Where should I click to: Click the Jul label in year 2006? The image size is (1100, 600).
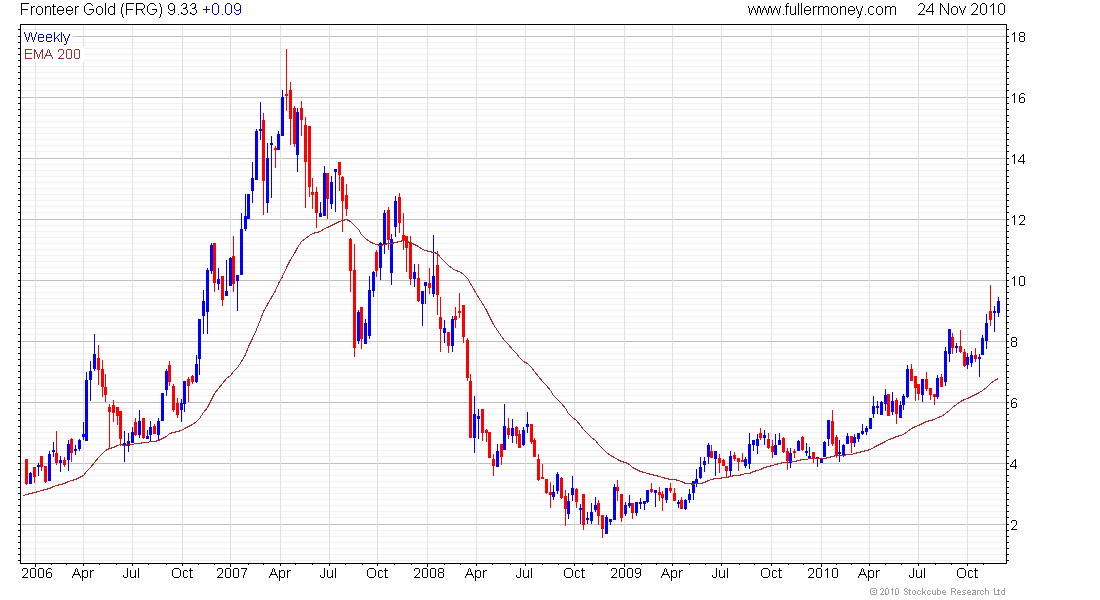(131, 573)
